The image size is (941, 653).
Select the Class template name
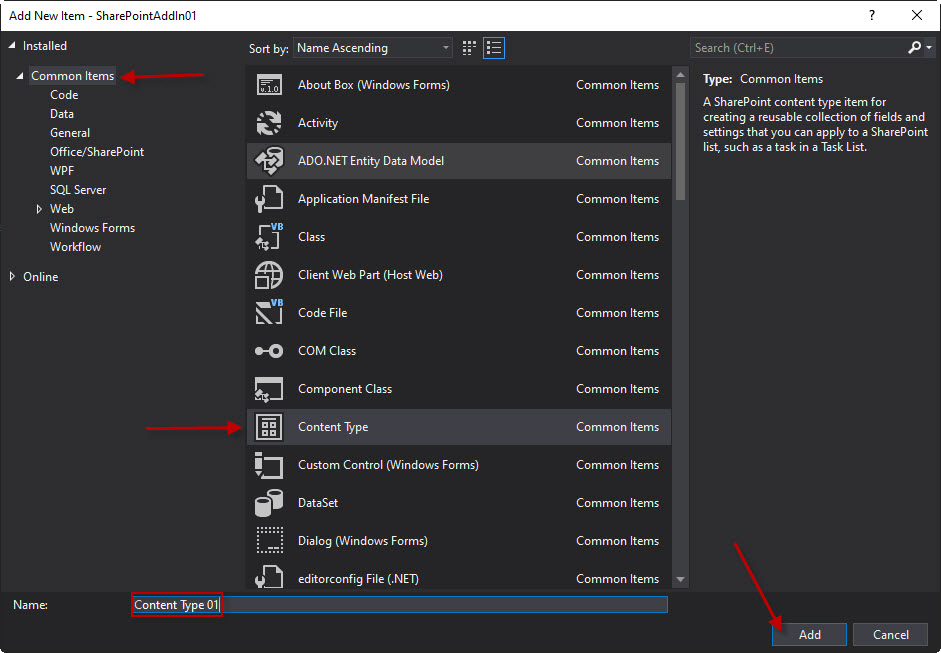click(x=311, y=237)
